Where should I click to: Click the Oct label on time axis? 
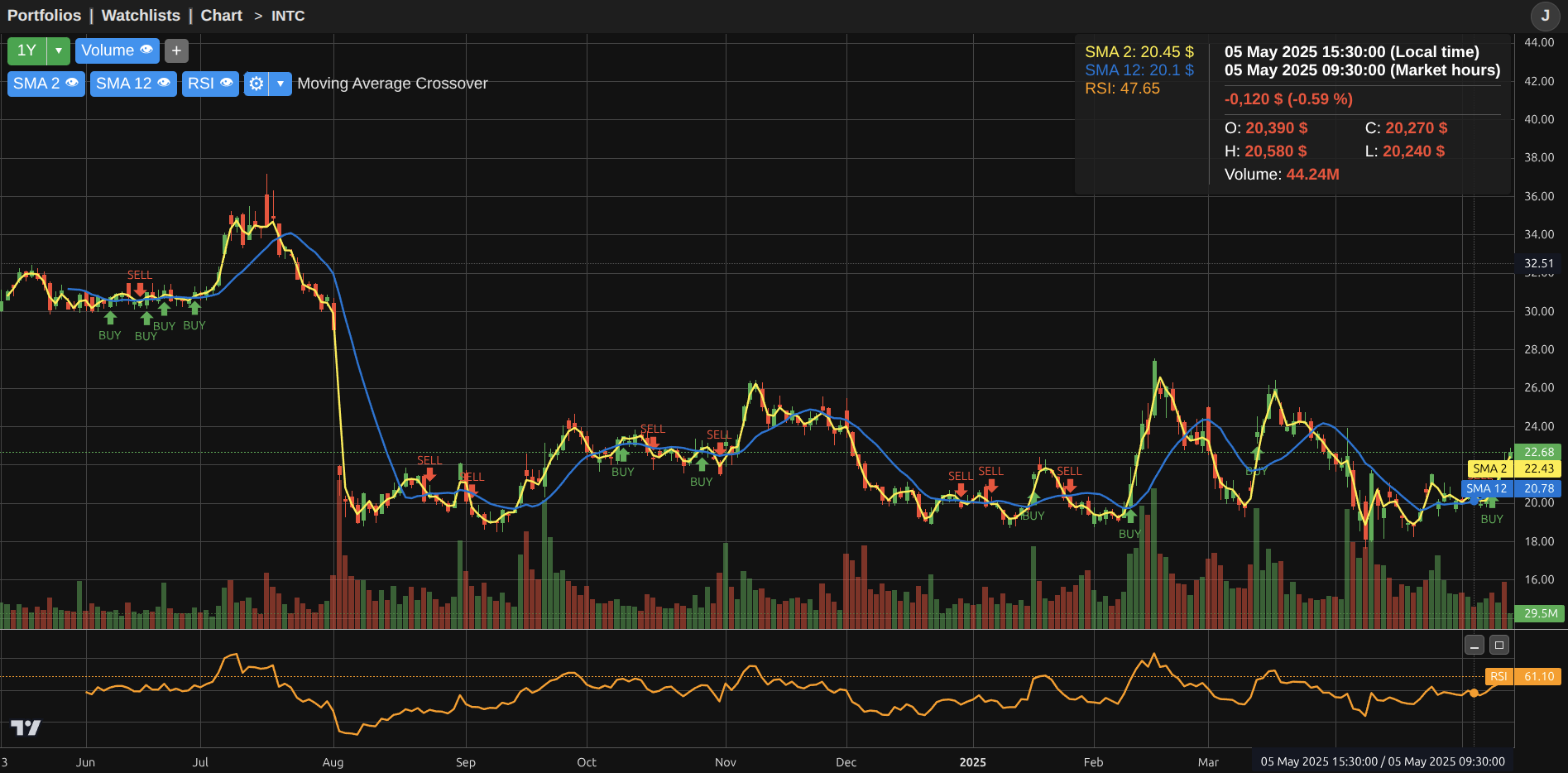(587, 762)
